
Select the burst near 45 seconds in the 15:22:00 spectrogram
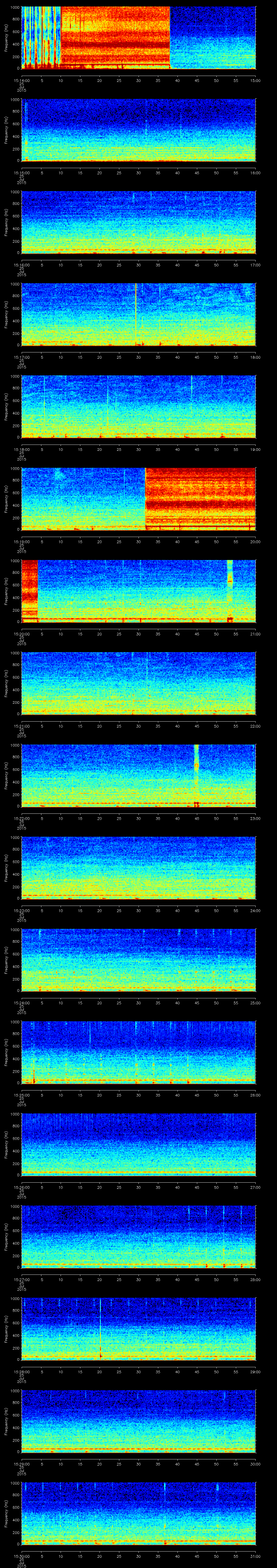click(197, 775)
